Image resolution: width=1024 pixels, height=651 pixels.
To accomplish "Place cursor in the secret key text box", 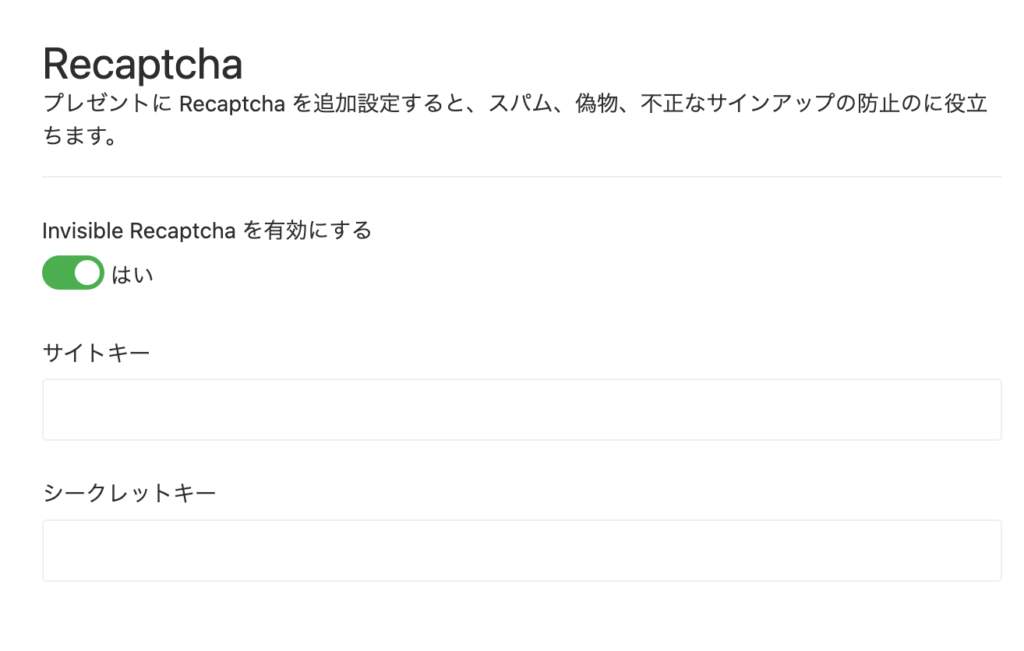I will point(522,550).
